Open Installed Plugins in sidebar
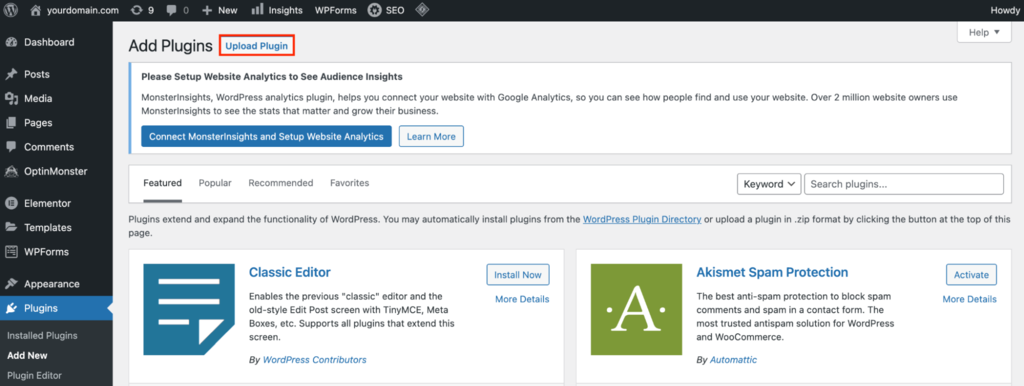 [x=42, y=336]
